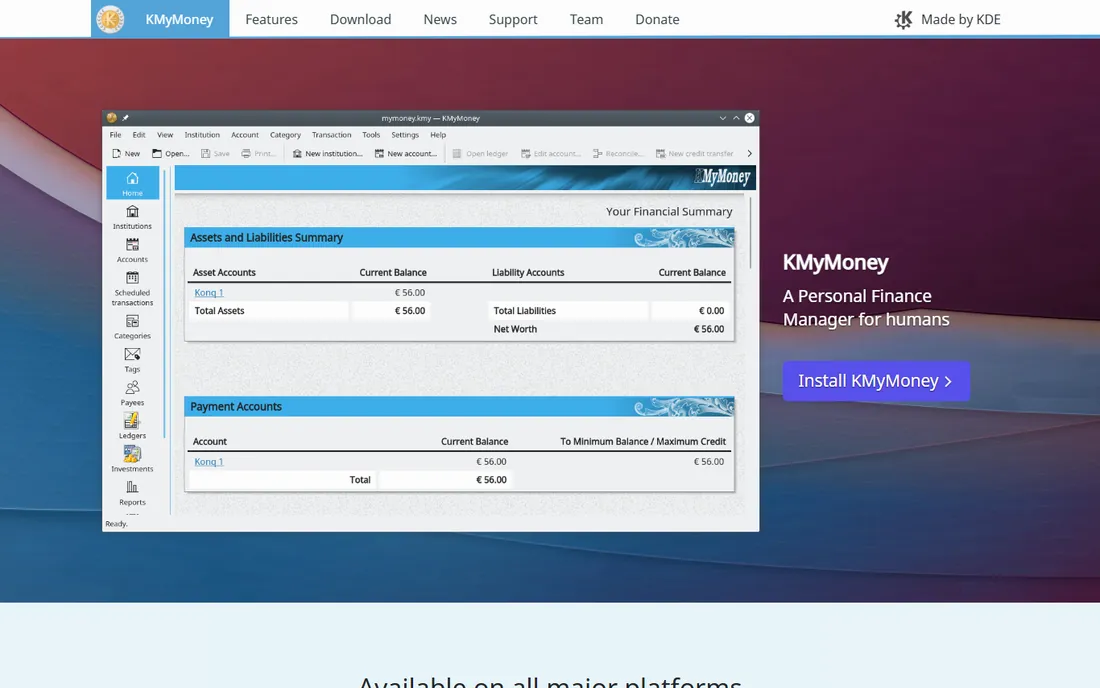Click the Reconcile... toolbar button
1100x688 pixels.
tap(618, 154)
